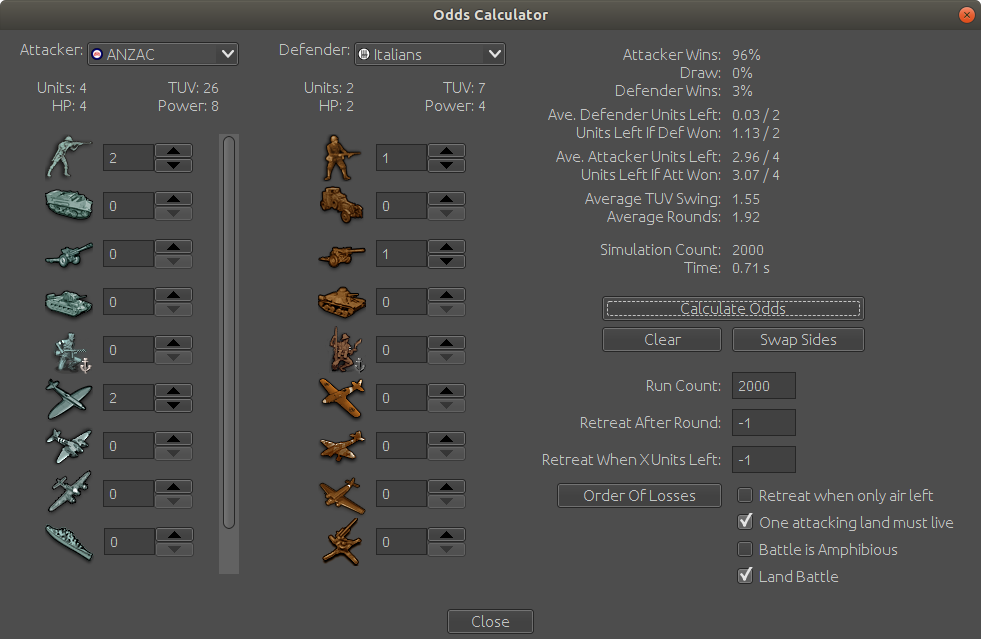Click the Swap Sides button
Screen dimensions: 981x639
pyautogui.click(x=797, y=340)
